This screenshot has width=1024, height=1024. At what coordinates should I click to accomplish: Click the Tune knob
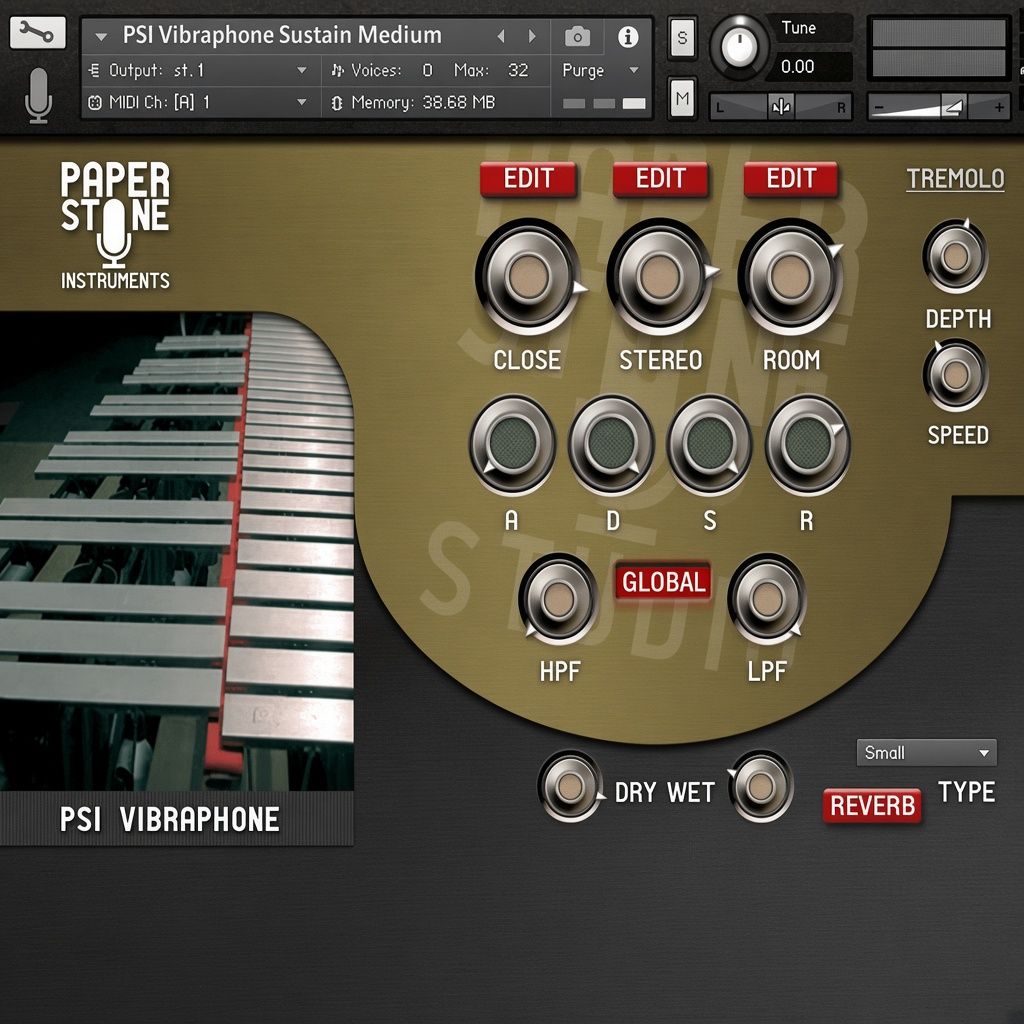(739, 47)
